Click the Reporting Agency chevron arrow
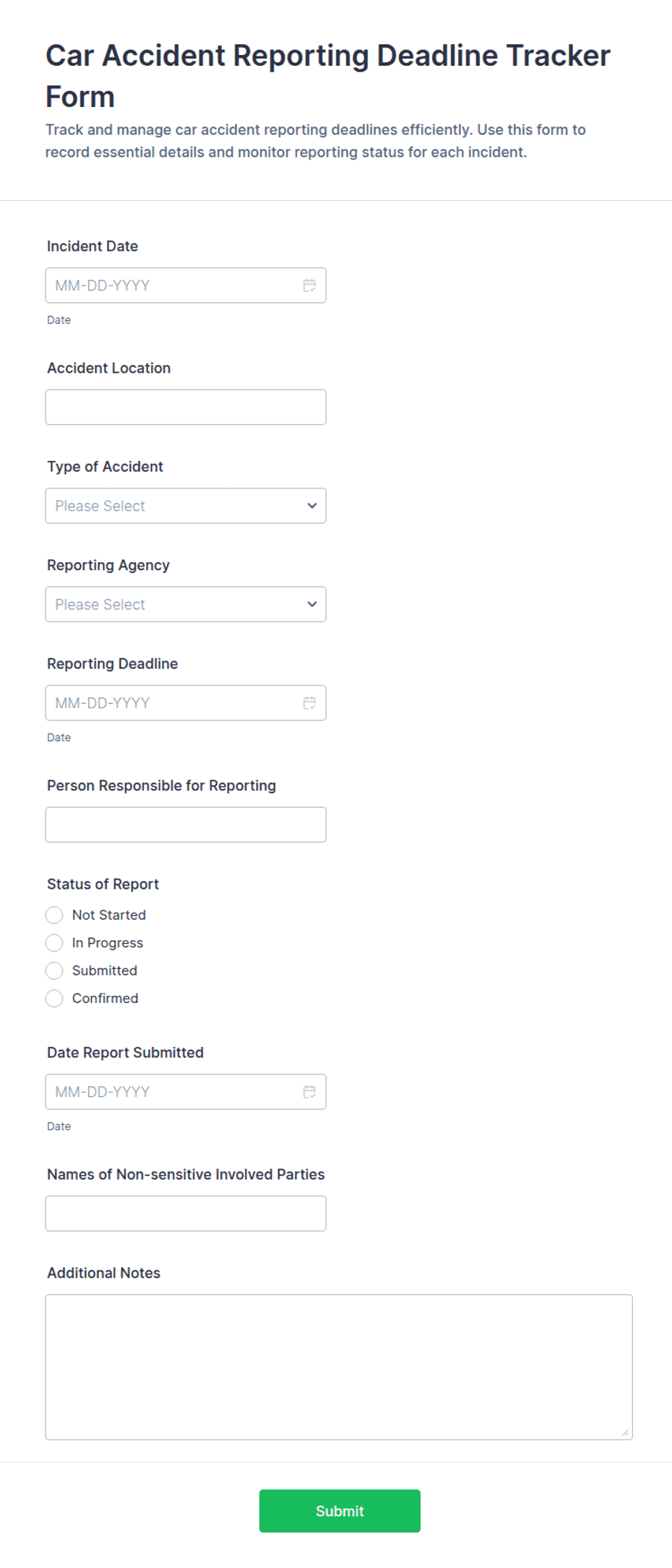The width and height of the screenshot is (672, 1568). click(x=312, y=604)
